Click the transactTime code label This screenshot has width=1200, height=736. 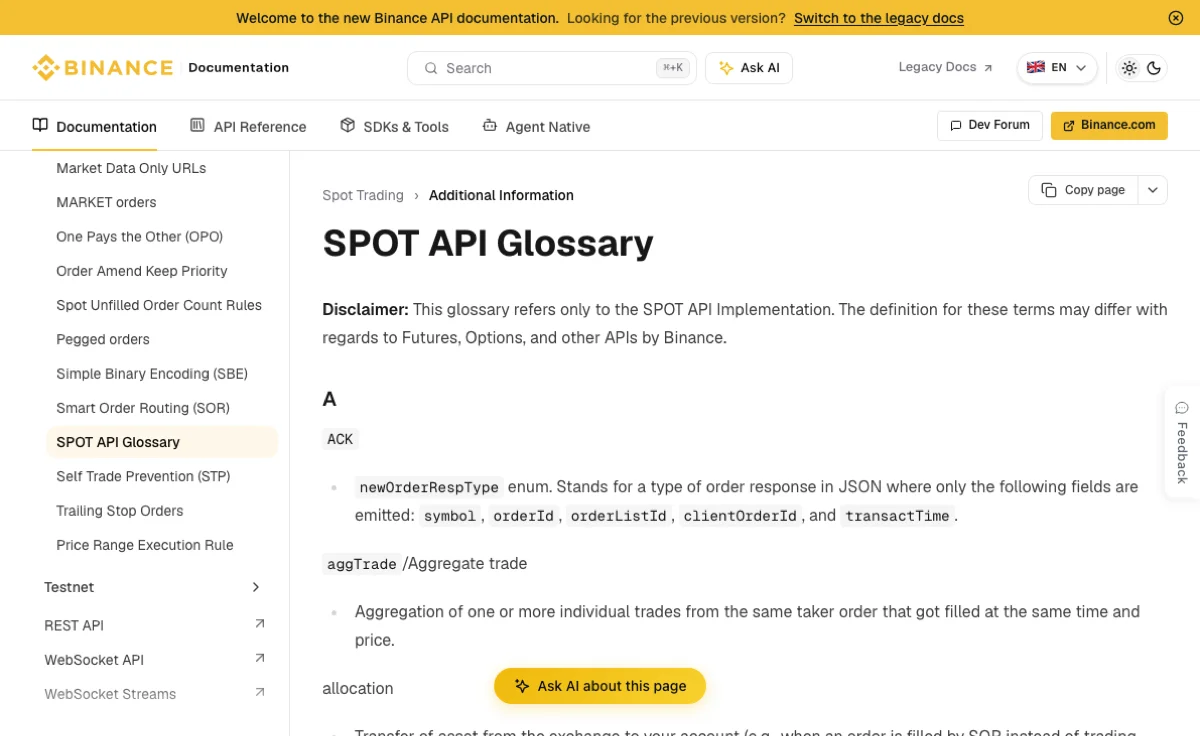pos(897,516)
